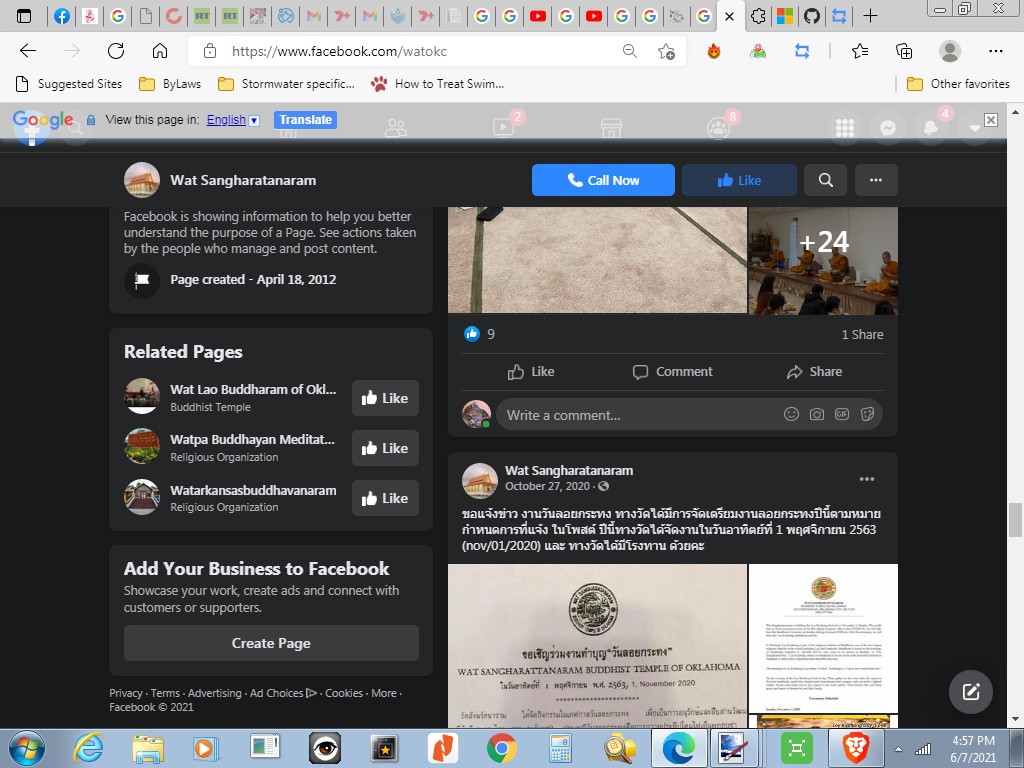Click the Write a comment field
The image size is (1024, 768).
point(690,415)
